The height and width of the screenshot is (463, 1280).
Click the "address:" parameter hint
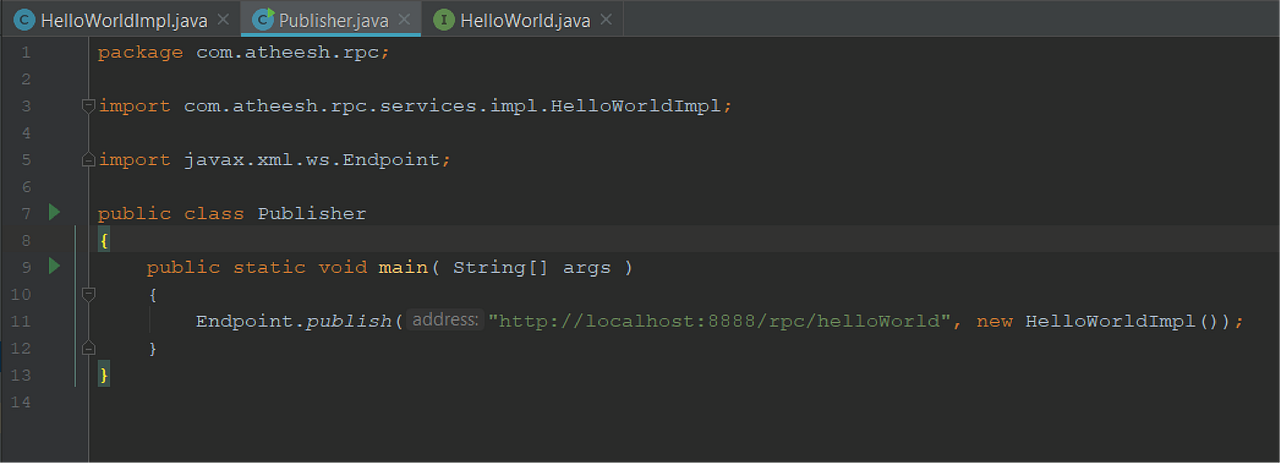[x=445, y=320]
